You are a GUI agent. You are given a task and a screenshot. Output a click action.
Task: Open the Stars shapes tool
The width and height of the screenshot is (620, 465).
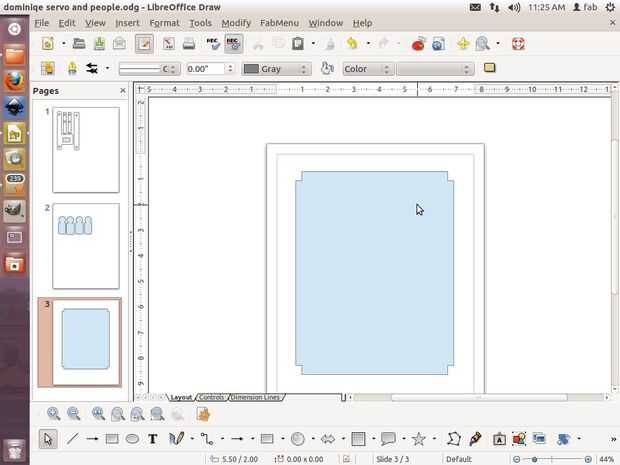click(419, 439)
